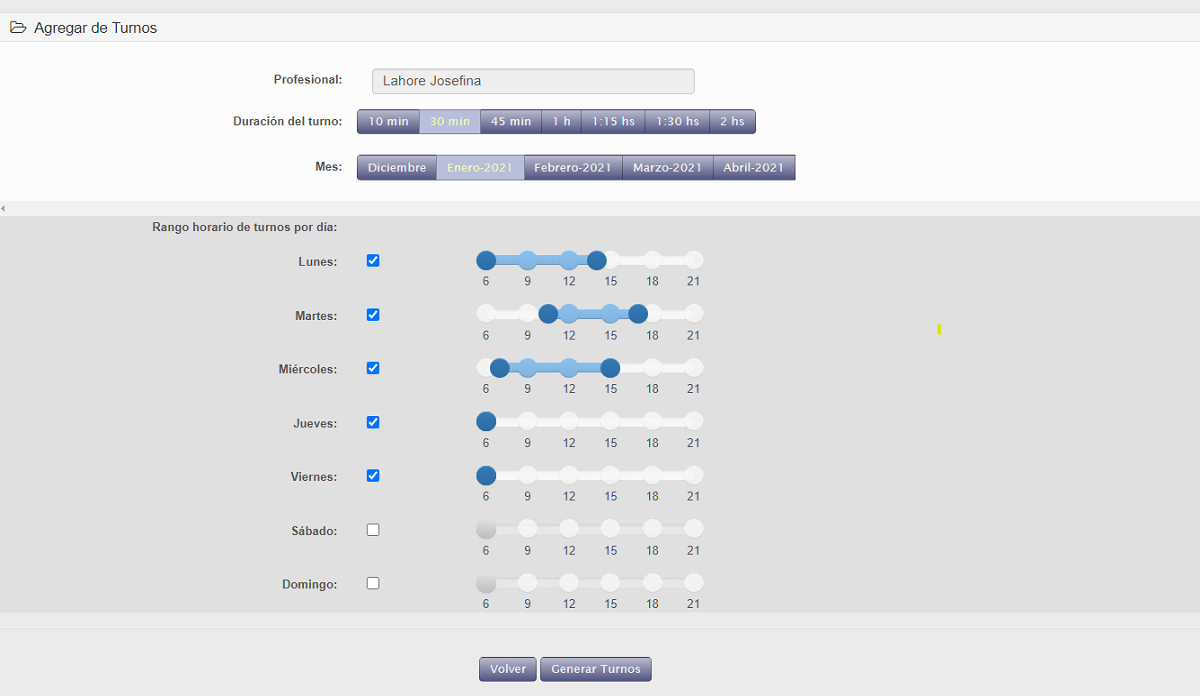The width and height of the screenshot is (1200, 696).
Task: Click the Martes slider start handle
Action: tap(548, 314)
